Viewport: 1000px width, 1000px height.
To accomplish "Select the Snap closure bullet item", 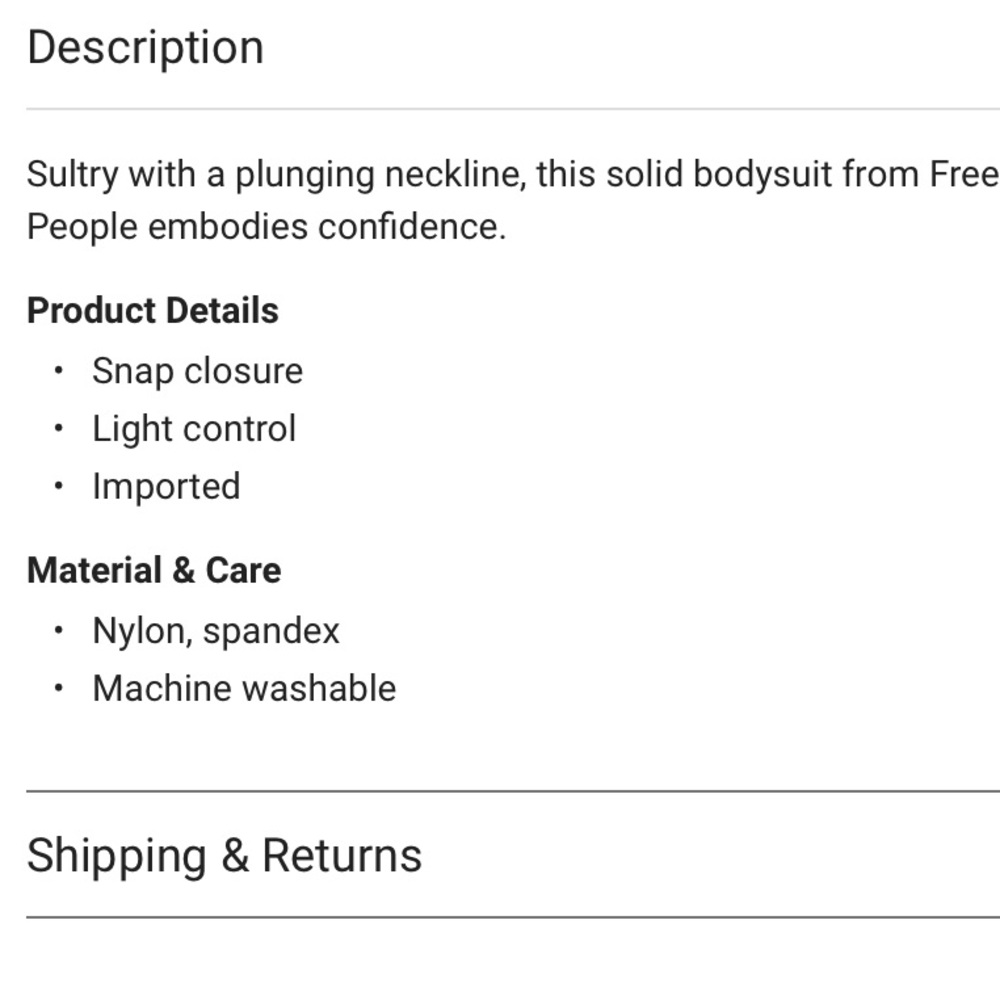I will click(198, 371).
